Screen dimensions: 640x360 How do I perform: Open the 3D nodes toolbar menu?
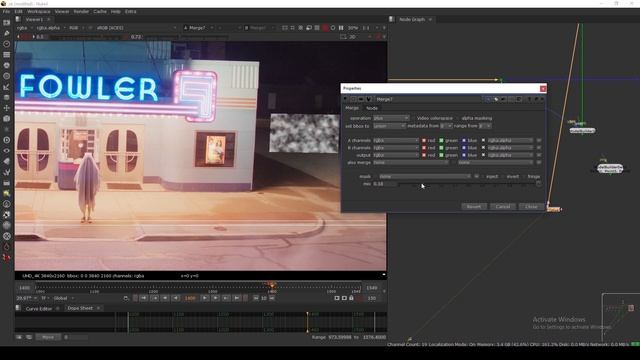coord(7,118)
